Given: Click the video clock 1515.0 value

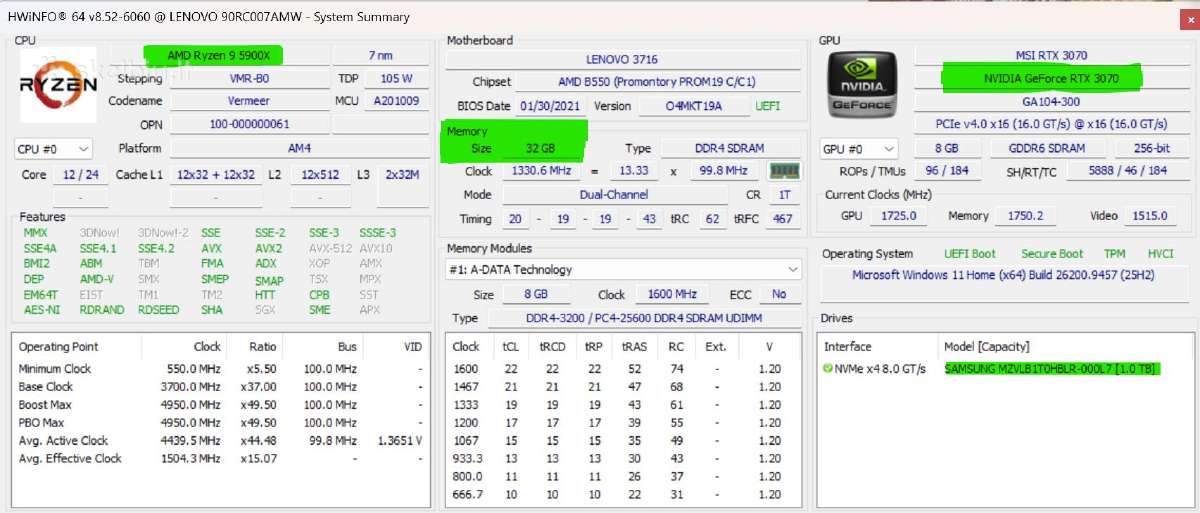Looking at the screenshot, I should coord(1150,216).
